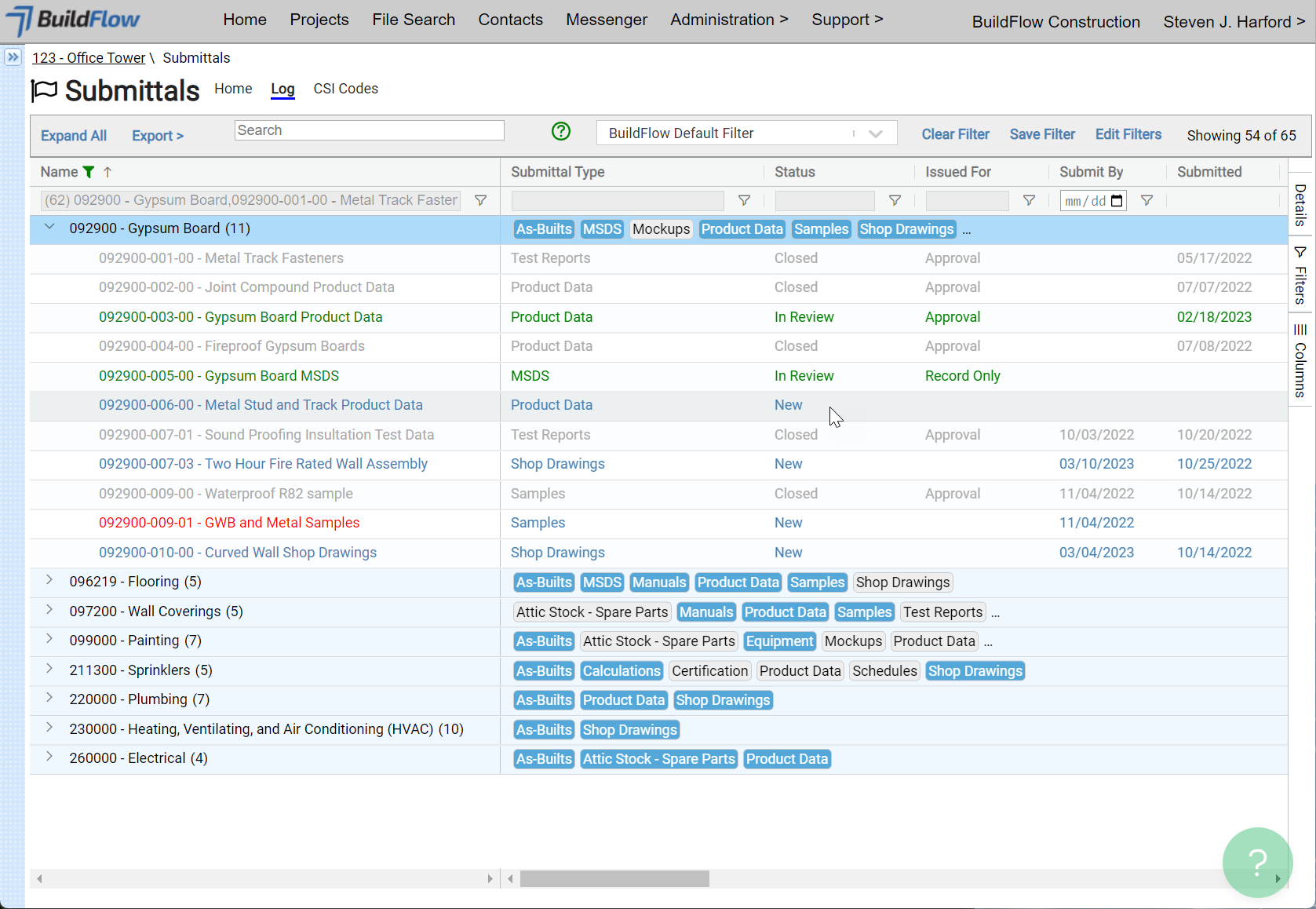Open the Details side panel

point(1300,205)
